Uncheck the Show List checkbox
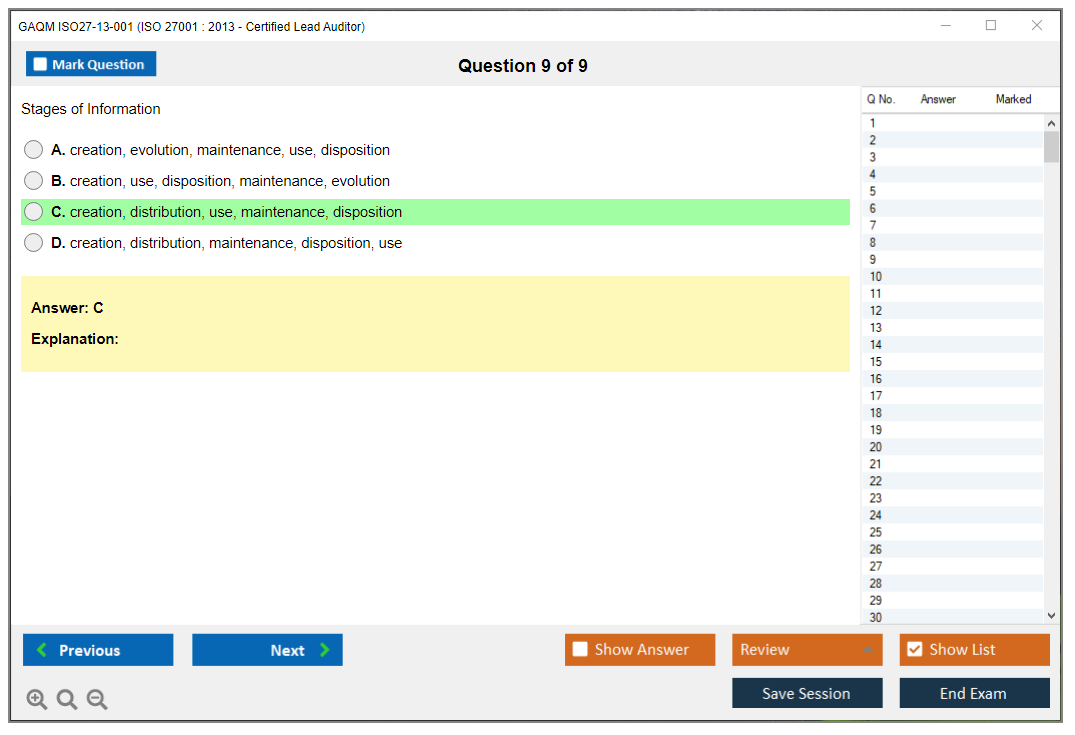The height and width of the screenshot is (735, 1075). 914,650
